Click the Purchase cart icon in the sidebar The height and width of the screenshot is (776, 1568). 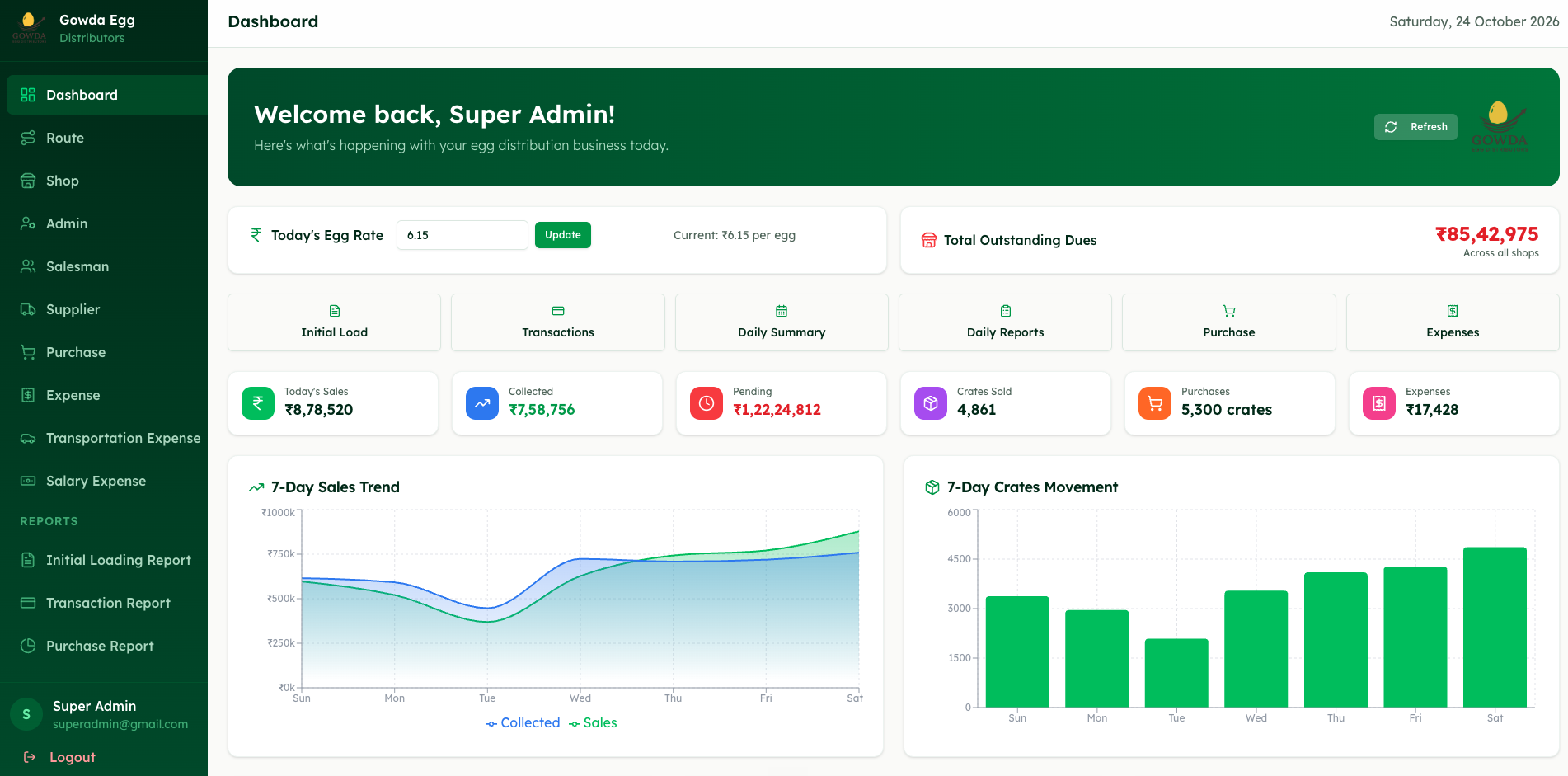[x=28, y=352]
